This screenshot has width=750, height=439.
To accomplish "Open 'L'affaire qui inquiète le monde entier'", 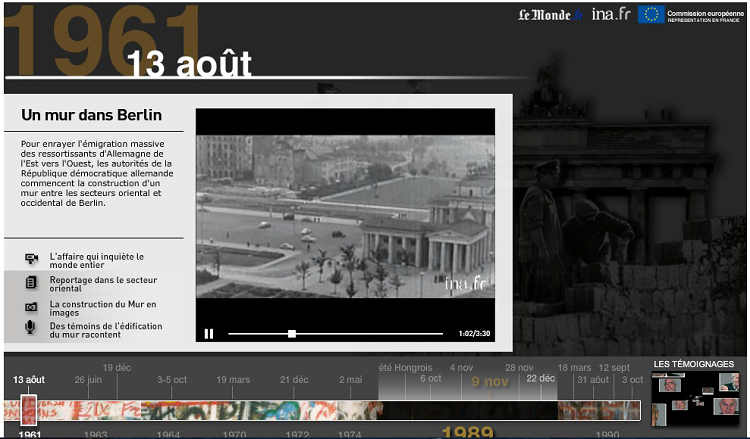I will point(97,260).
